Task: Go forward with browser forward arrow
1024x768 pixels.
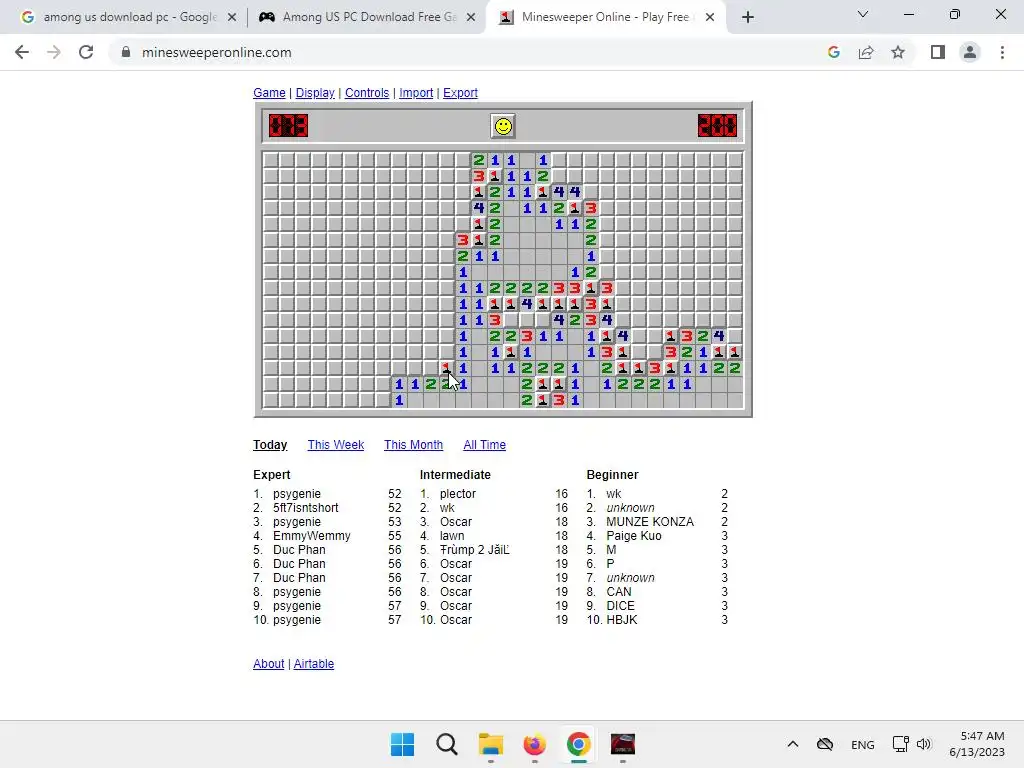Action: [x=54, y=52]
